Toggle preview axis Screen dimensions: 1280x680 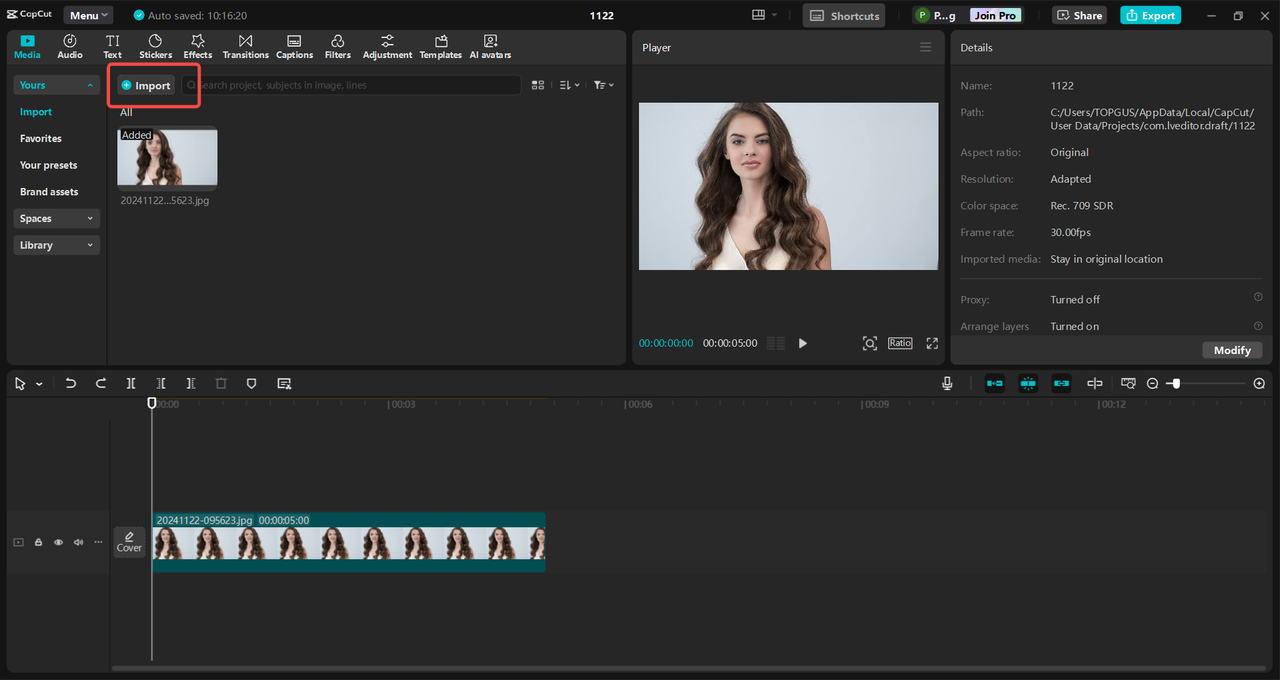(1095, 383)
